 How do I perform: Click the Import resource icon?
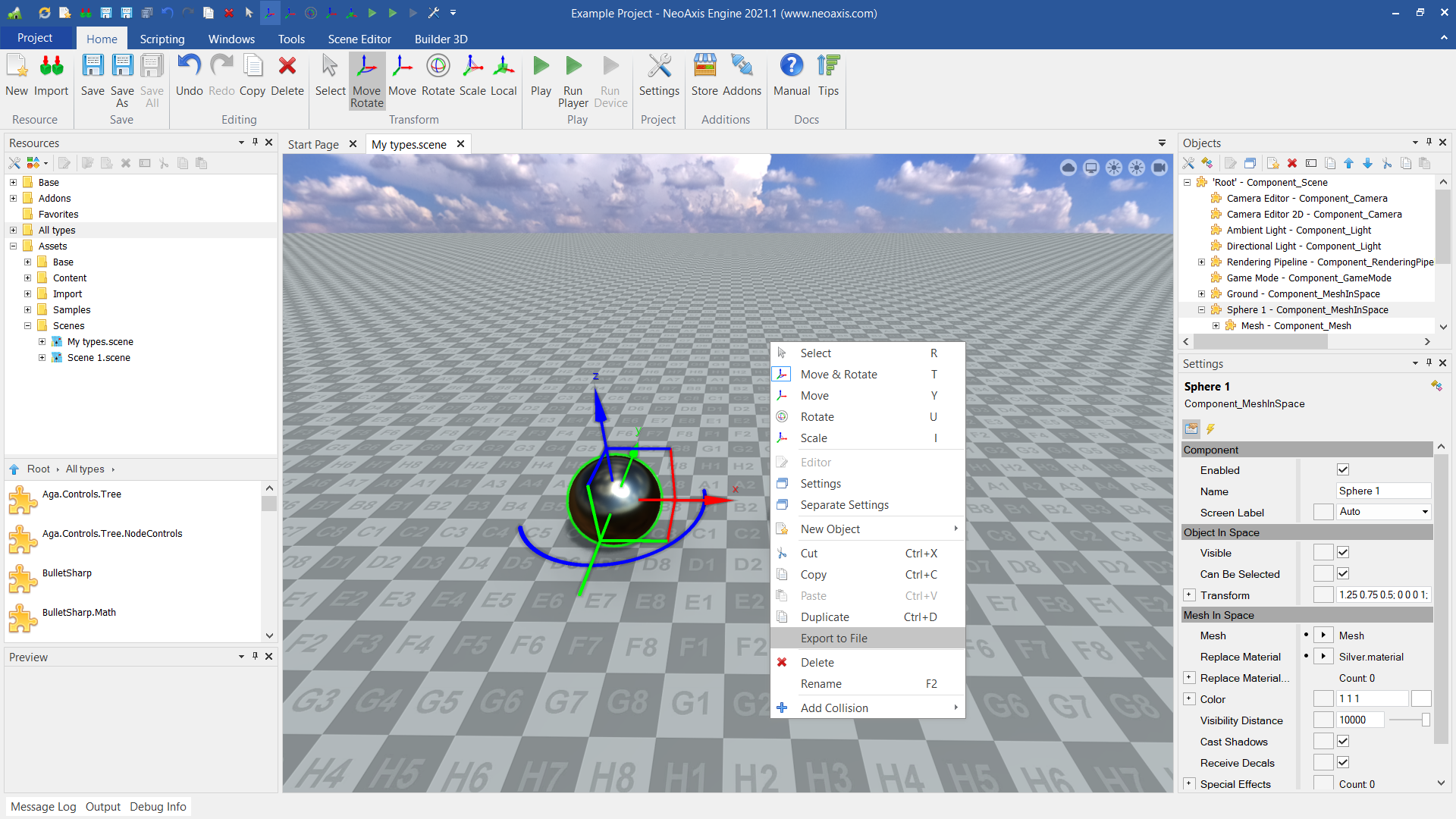click(51, 76)
